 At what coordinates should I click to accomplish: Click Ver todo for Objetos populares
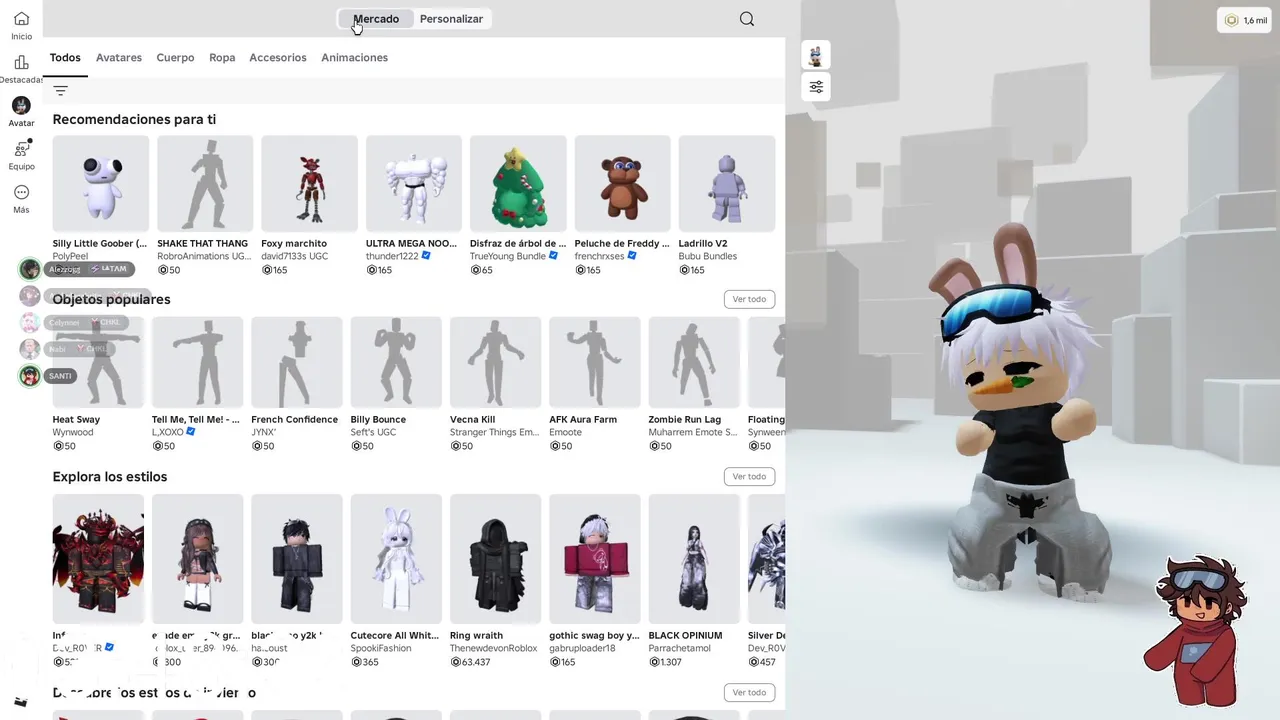tap(749, 299)
